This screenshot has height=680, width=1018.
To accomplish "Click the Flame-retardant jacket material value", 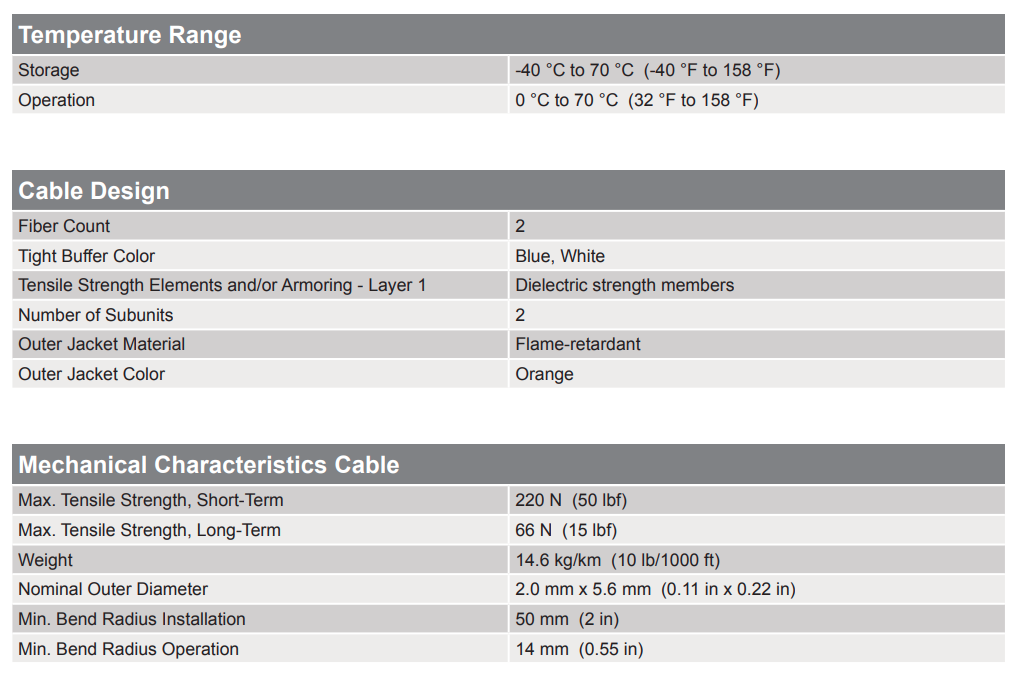I will tap(578, 344).
